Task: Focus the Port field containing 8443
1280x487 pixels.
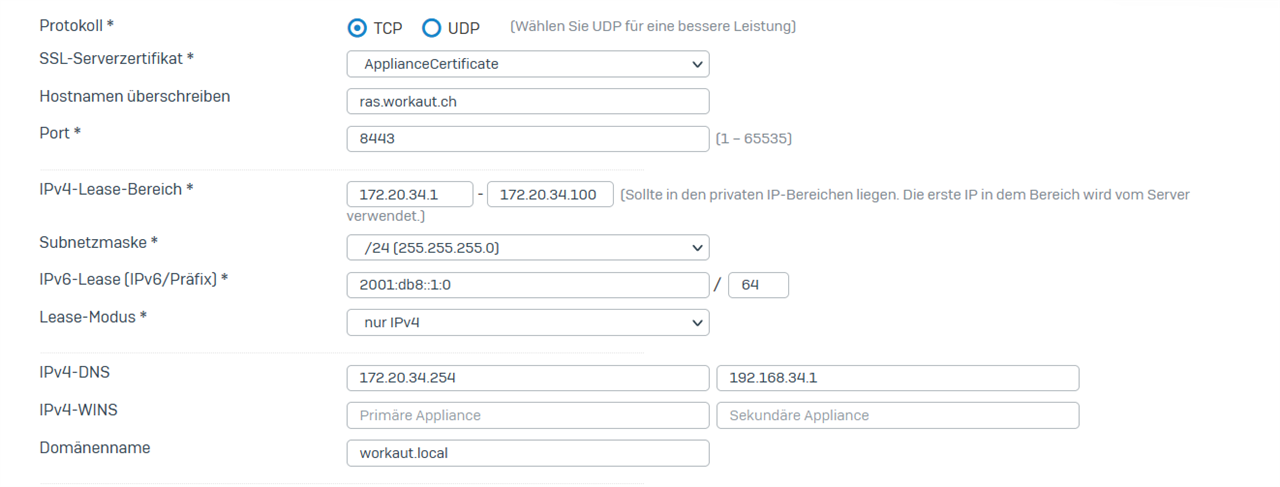Action: click(x=528, y=138)
